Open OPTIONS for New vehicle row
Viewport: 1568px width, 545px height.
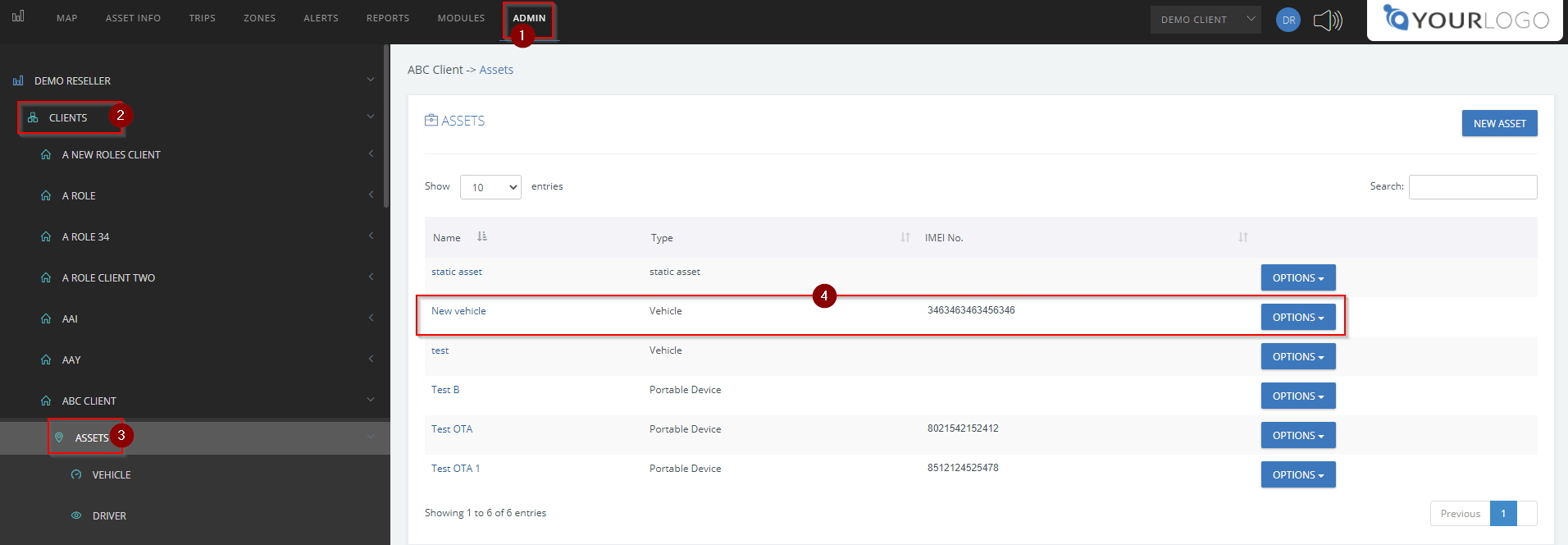[1298, 317]
